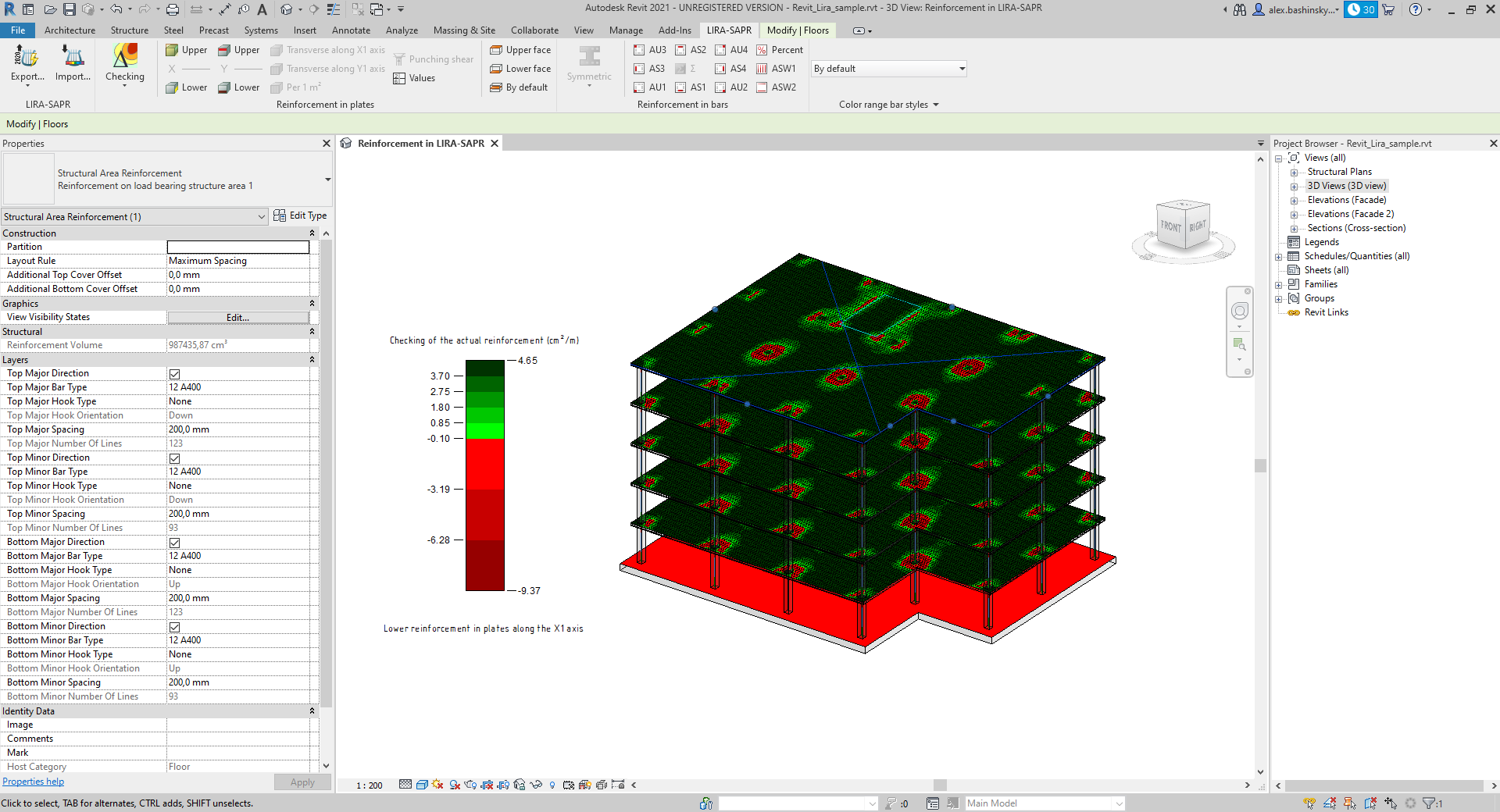Choose Upper face reinforcement option
Image resolution: width=1500 pixels, height=812 pixels.
pyautogui.click(x=520, y=50)
